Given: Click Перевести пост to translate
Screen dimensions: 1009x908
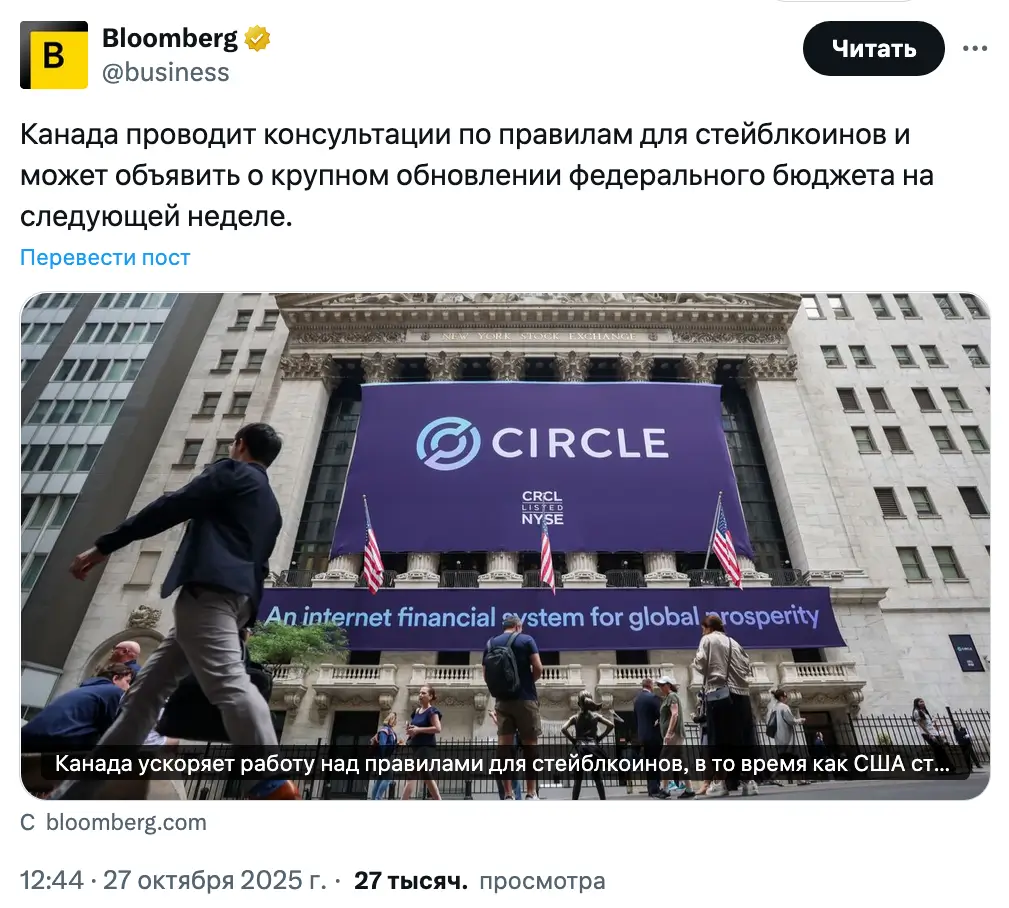Looking at the screenshot, I should pos(105,257).
